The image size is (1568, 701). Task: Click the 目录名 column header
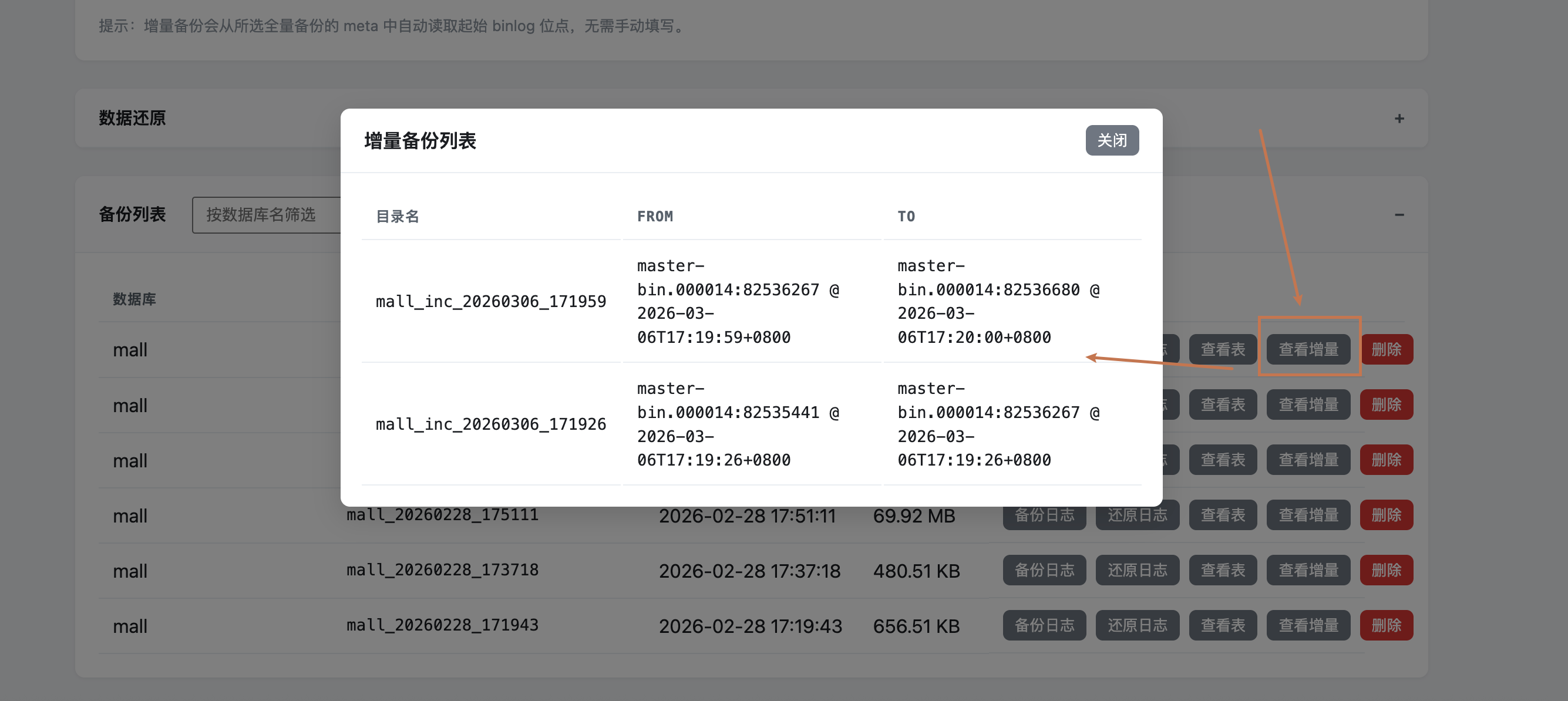click(398, 217)
